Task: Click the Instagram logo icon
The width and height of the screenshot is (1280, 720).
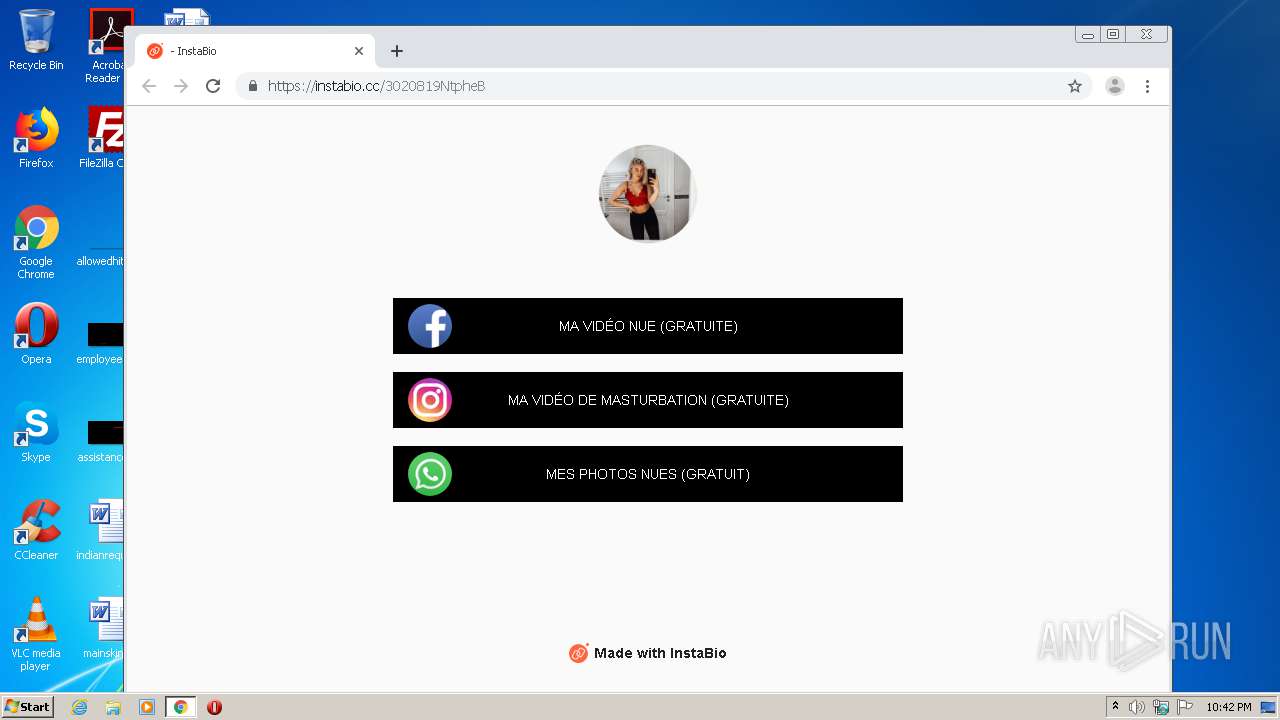Action: coord(430,400)
